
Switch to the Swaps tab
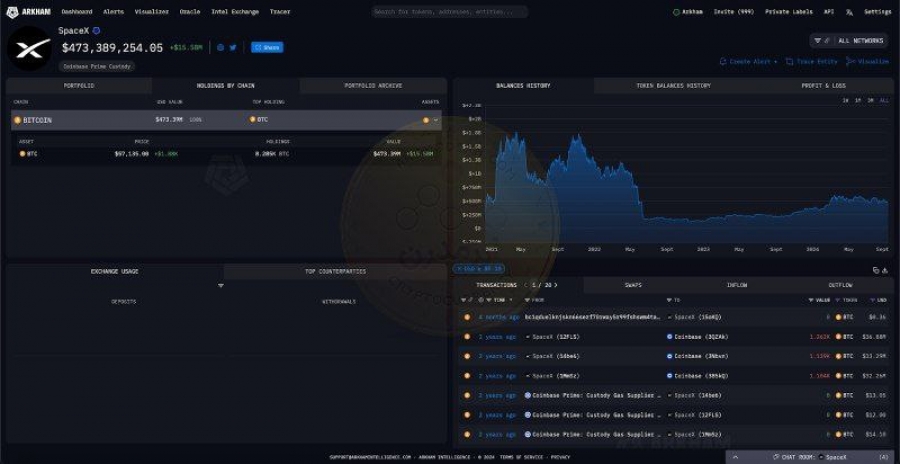pos(633,285)
